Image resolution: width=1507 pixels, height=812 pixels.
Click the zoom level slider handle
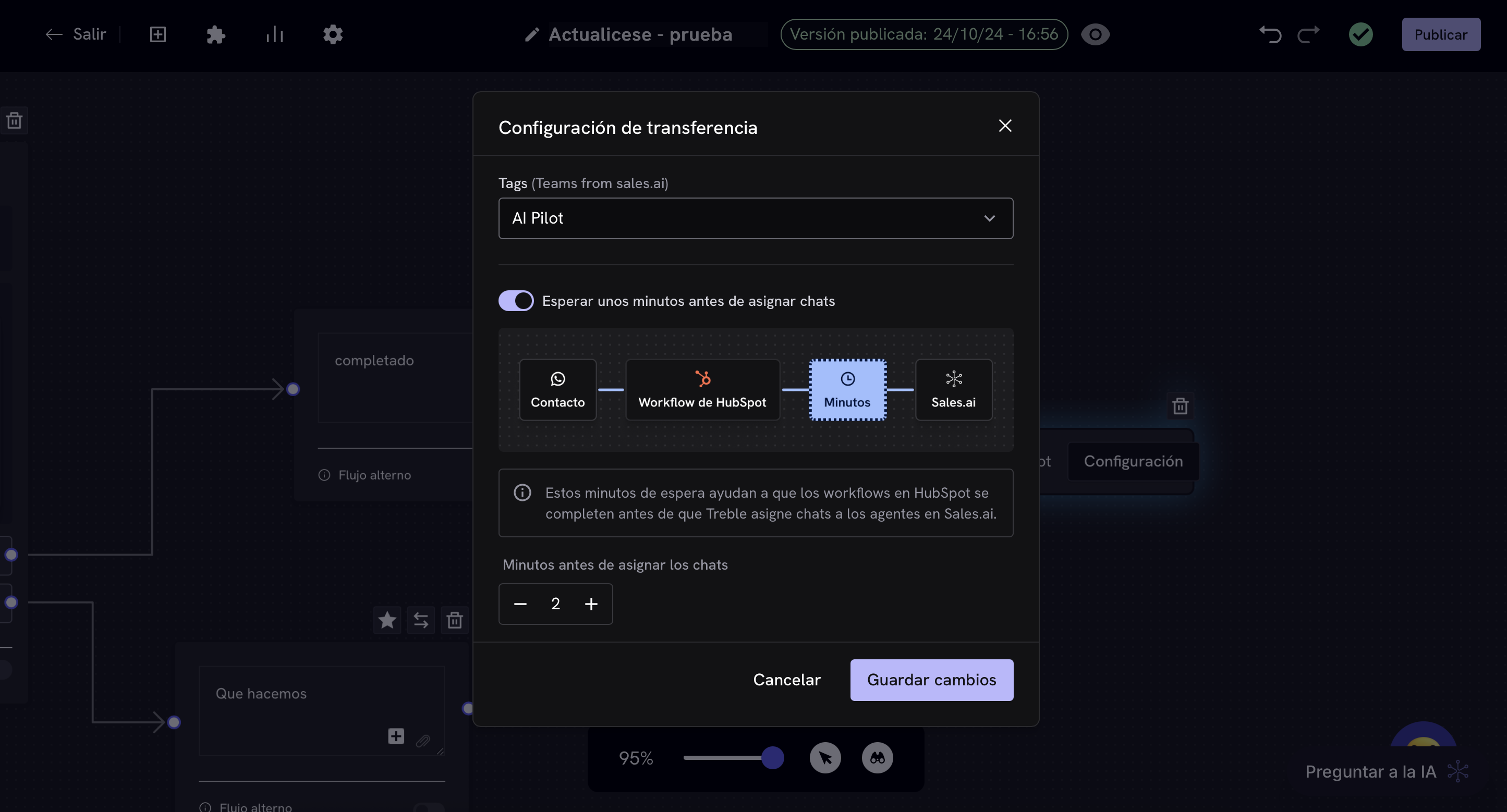(x=772, y=758)
